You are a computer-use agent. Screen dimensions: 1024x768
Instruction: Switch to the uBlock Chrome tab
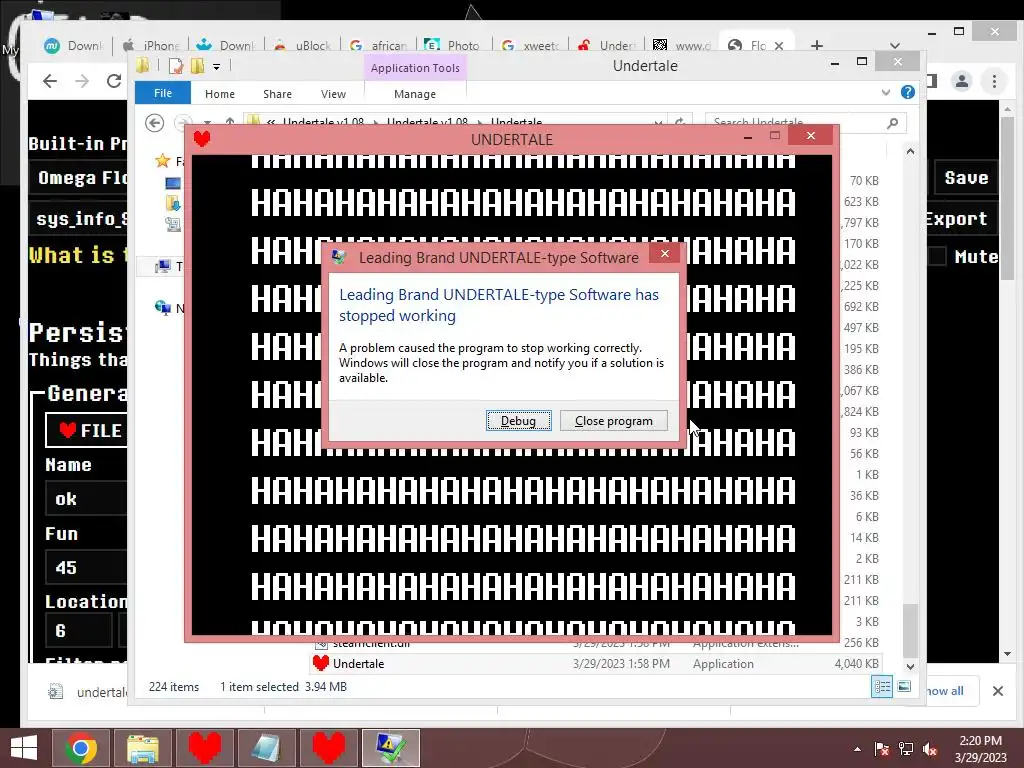coord(303,45)
